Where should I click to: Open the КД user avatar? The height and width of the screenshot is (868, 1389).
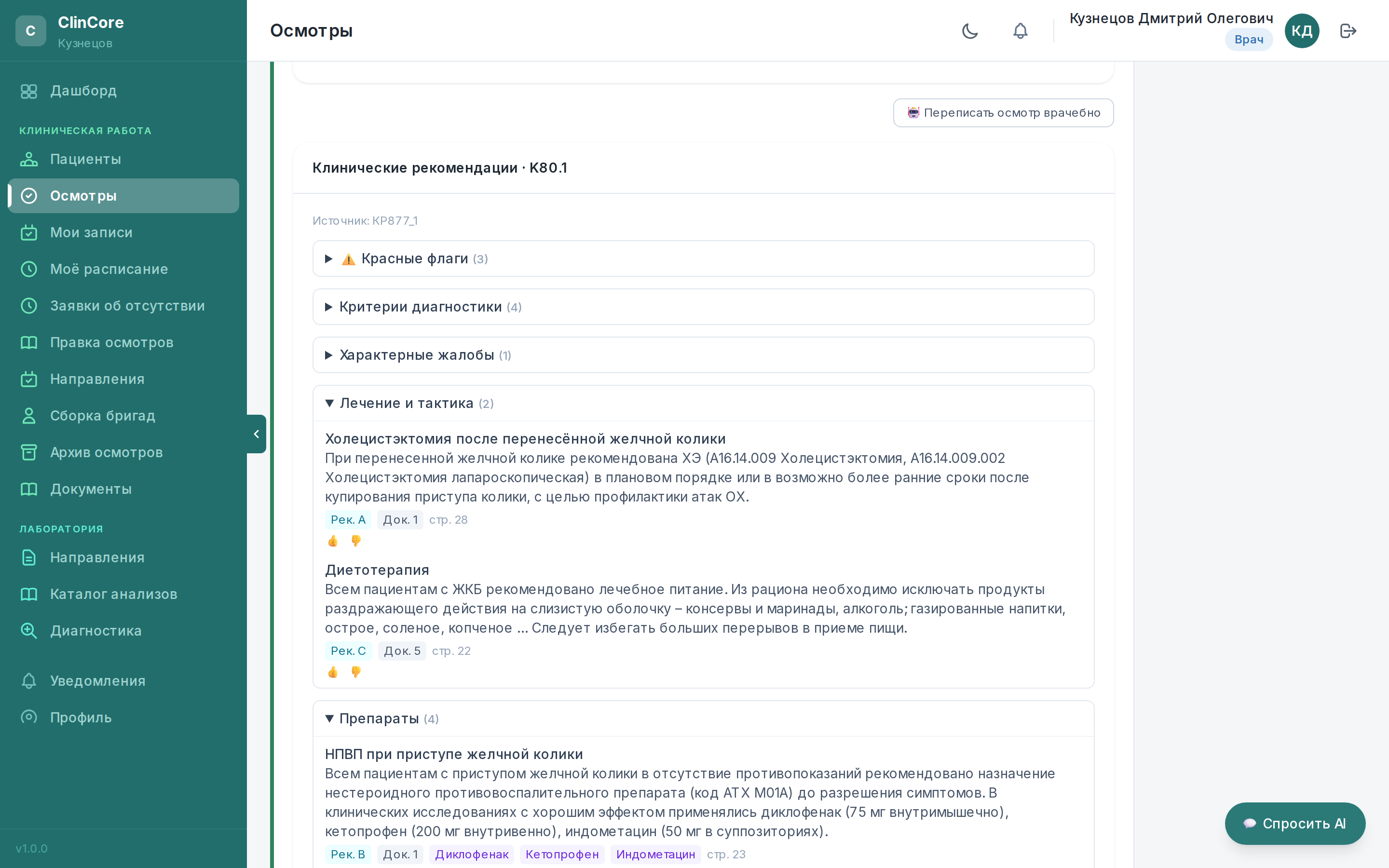pyautogui.click(x=1301, y=31)
